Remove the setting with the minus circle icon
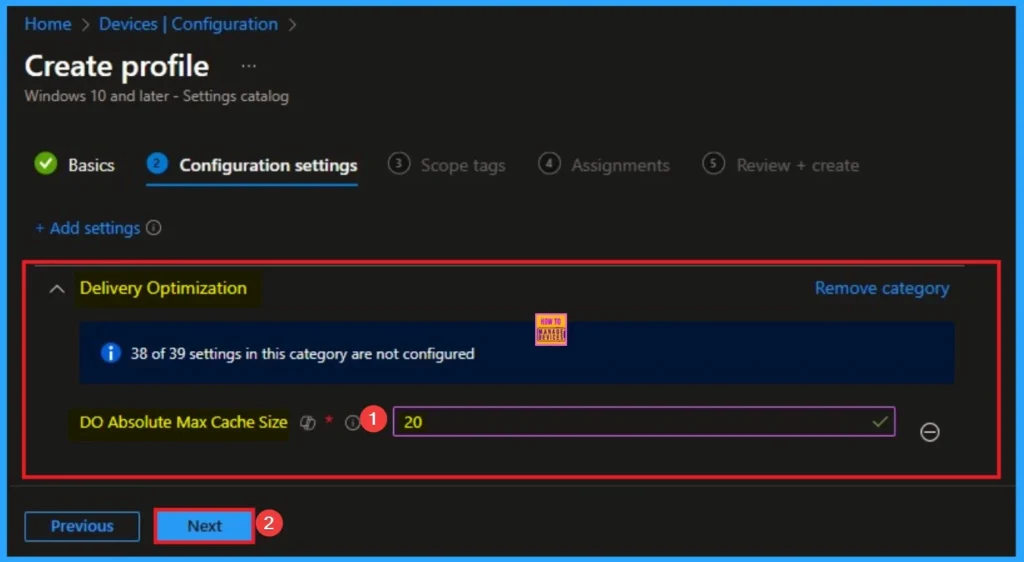This screenshot has height=562, width=1024. tap(929, 432)
